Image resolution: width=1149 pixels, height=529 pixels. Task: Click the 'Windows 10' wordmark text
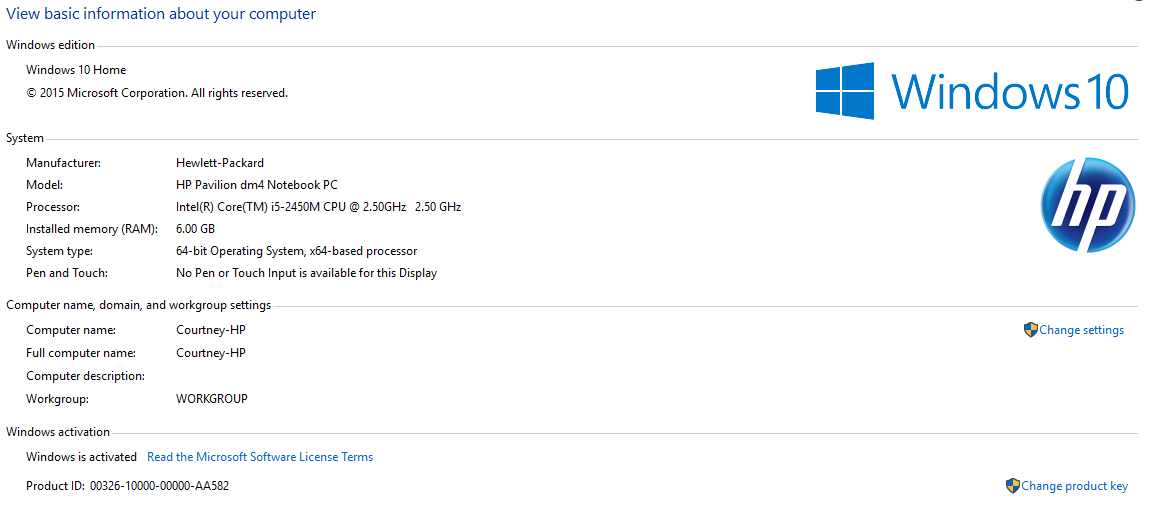(x=1010, y=92)
